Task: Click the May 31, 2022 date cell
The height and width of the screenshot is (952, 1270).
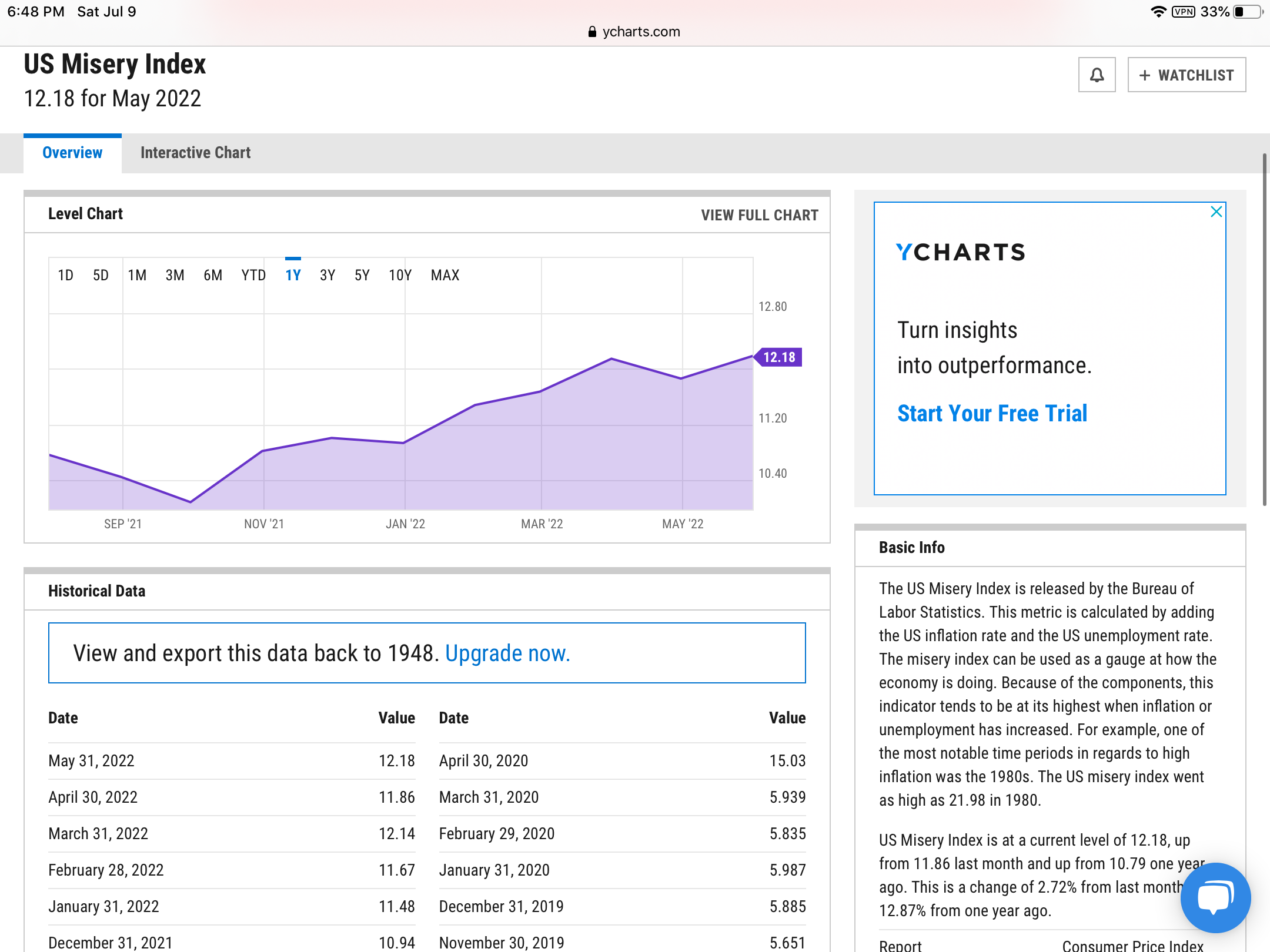Action: pos(91,761)
